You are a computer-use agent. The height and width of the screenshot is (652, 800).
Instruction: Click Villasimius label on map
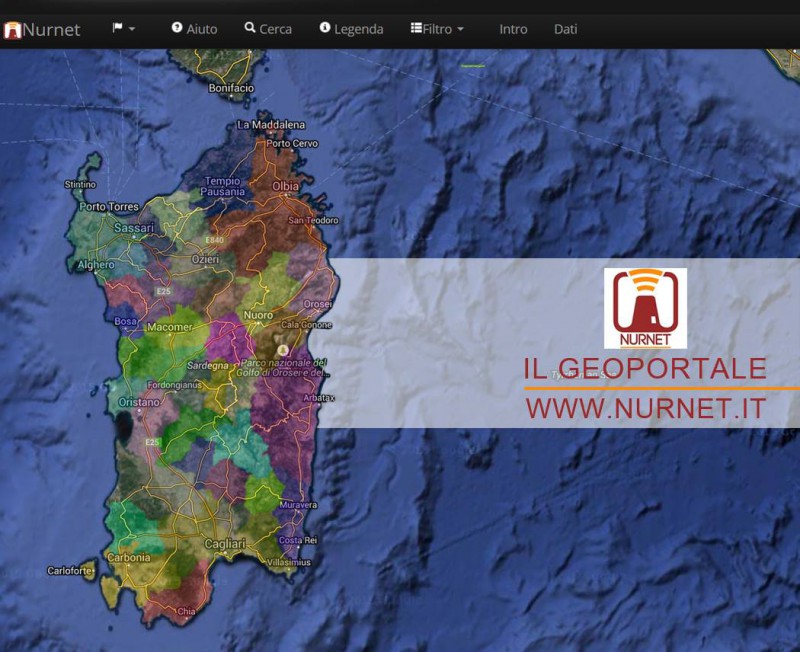pyautogui.click(x=289, y=562)
